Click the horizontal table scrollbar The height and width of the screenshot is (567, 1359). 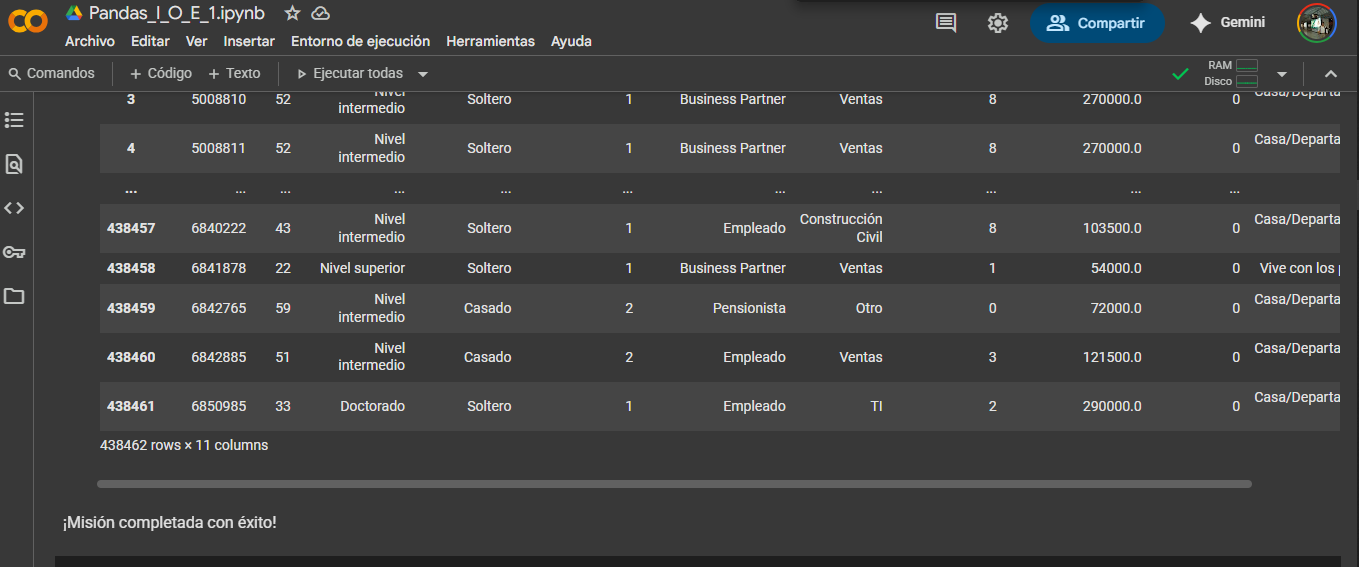coord(674,484)
